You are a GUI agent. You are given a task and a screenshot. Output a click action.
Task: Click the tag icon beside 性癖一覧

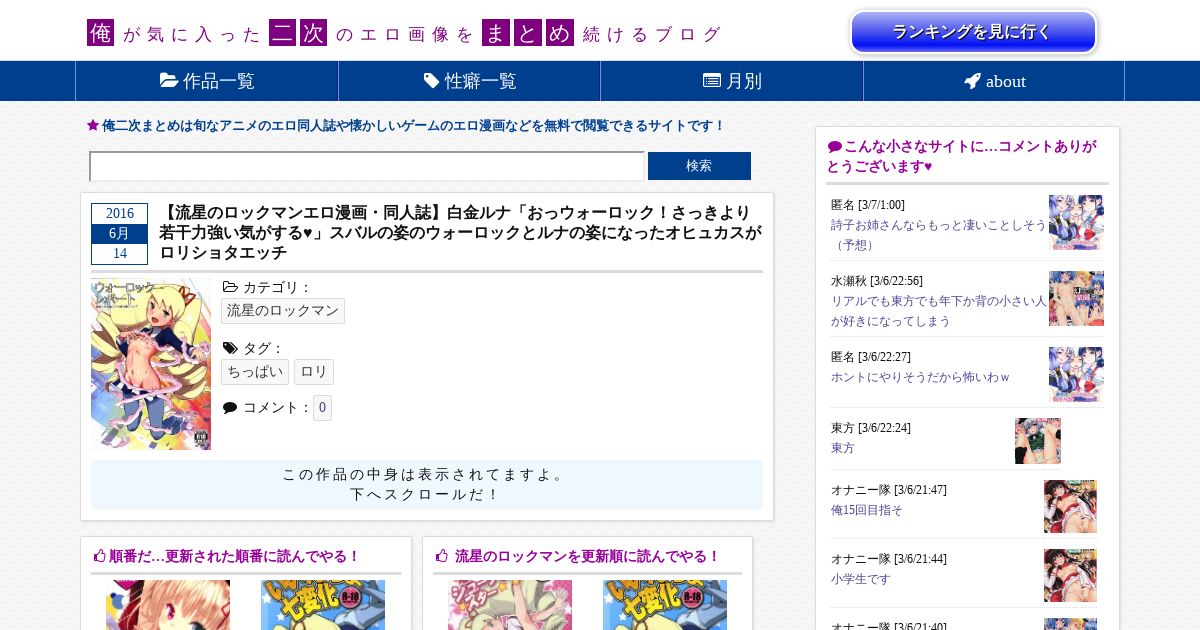431,81
